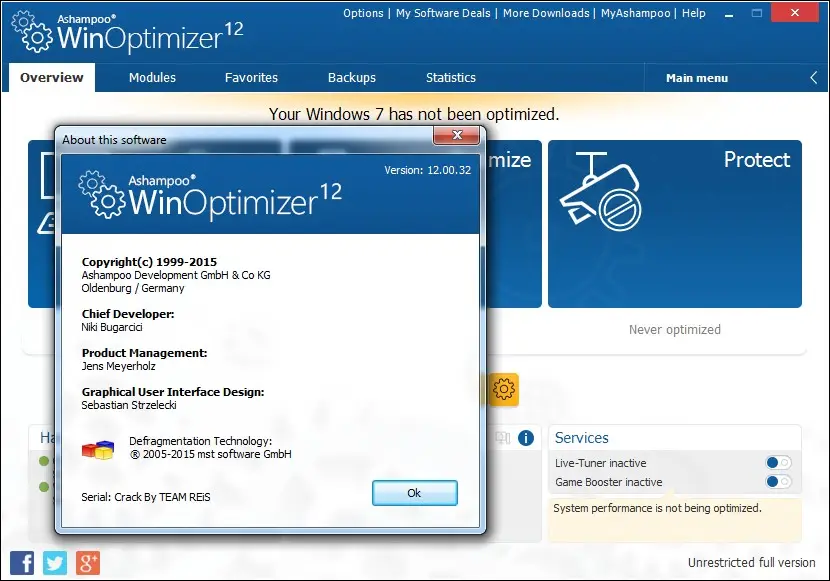Image resolution: width=830 pixels, height=581 pixels.
Task: Switch to the Overview tab
Action: 52,78
